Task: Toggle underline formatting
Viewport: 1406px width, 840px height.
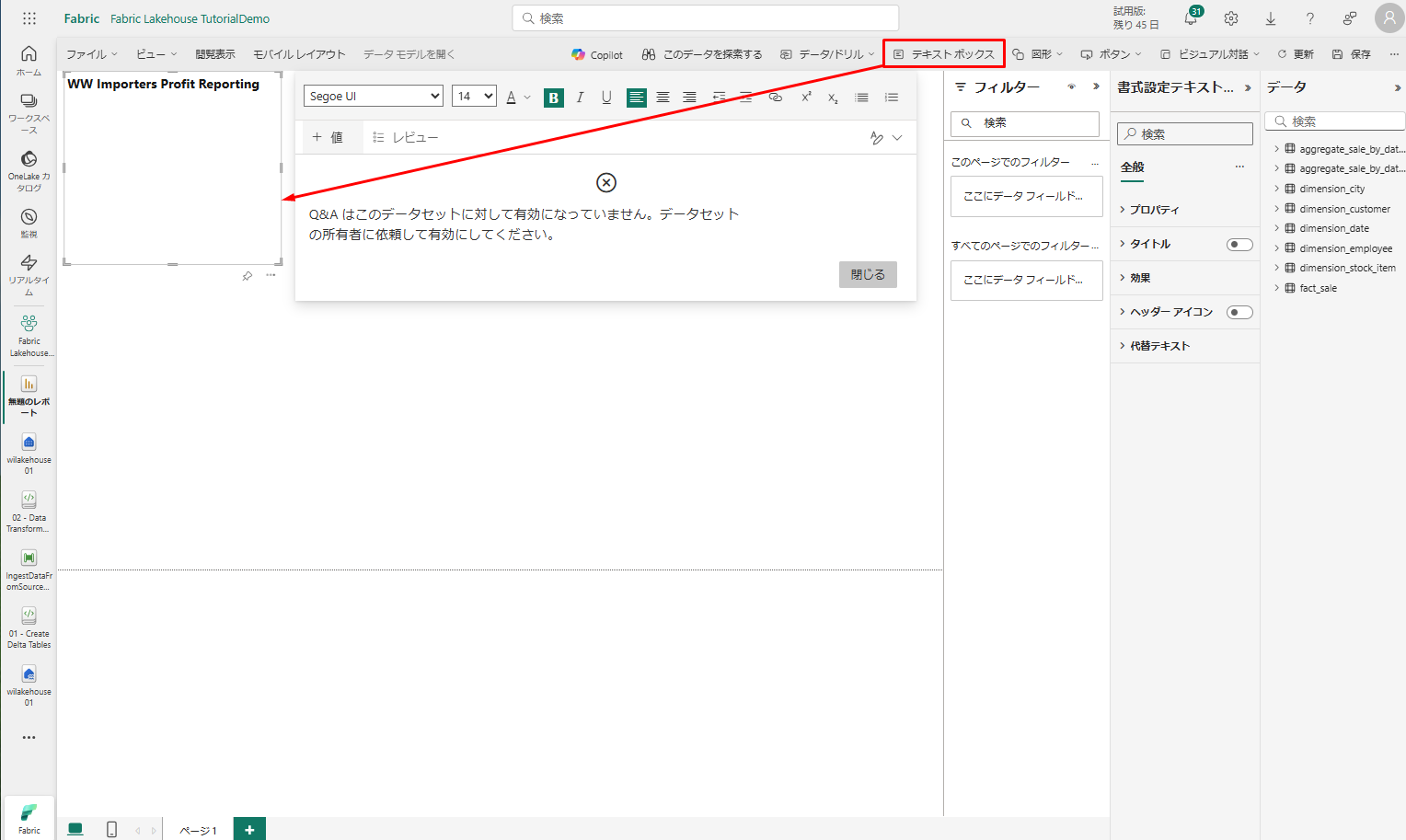Action: [x=606, y=98]
